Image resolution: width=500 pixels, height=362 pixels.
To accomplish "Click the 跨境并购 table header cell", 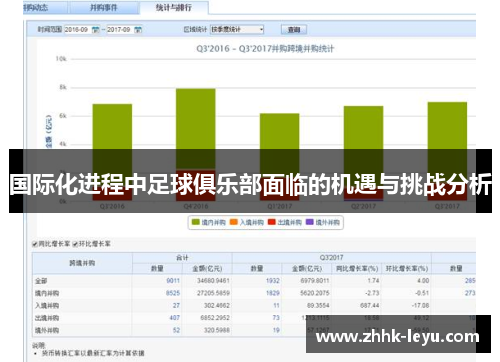I will click(82, 263).
